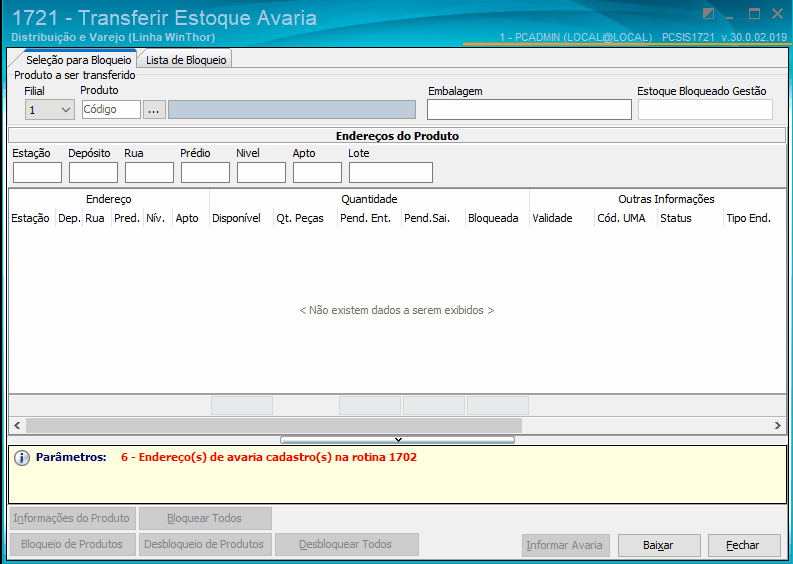
Task: Click the Desbloquear Todos button
Action: (x=346, y=544)
